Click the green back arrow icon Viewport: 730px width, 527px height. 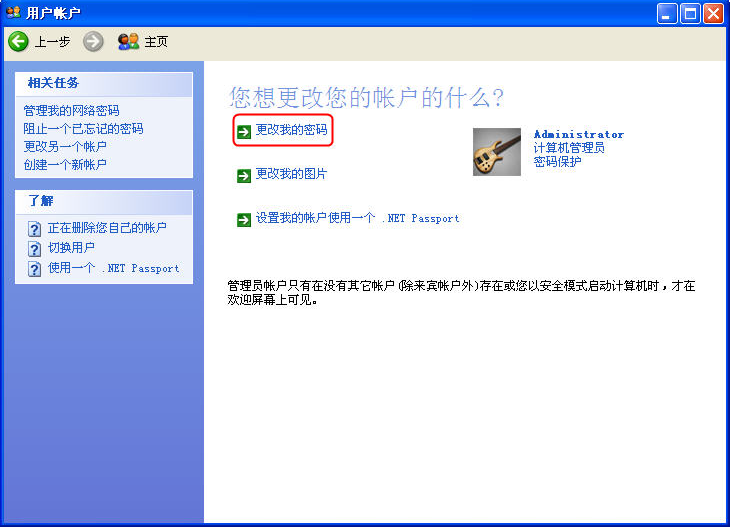(19, 41)
